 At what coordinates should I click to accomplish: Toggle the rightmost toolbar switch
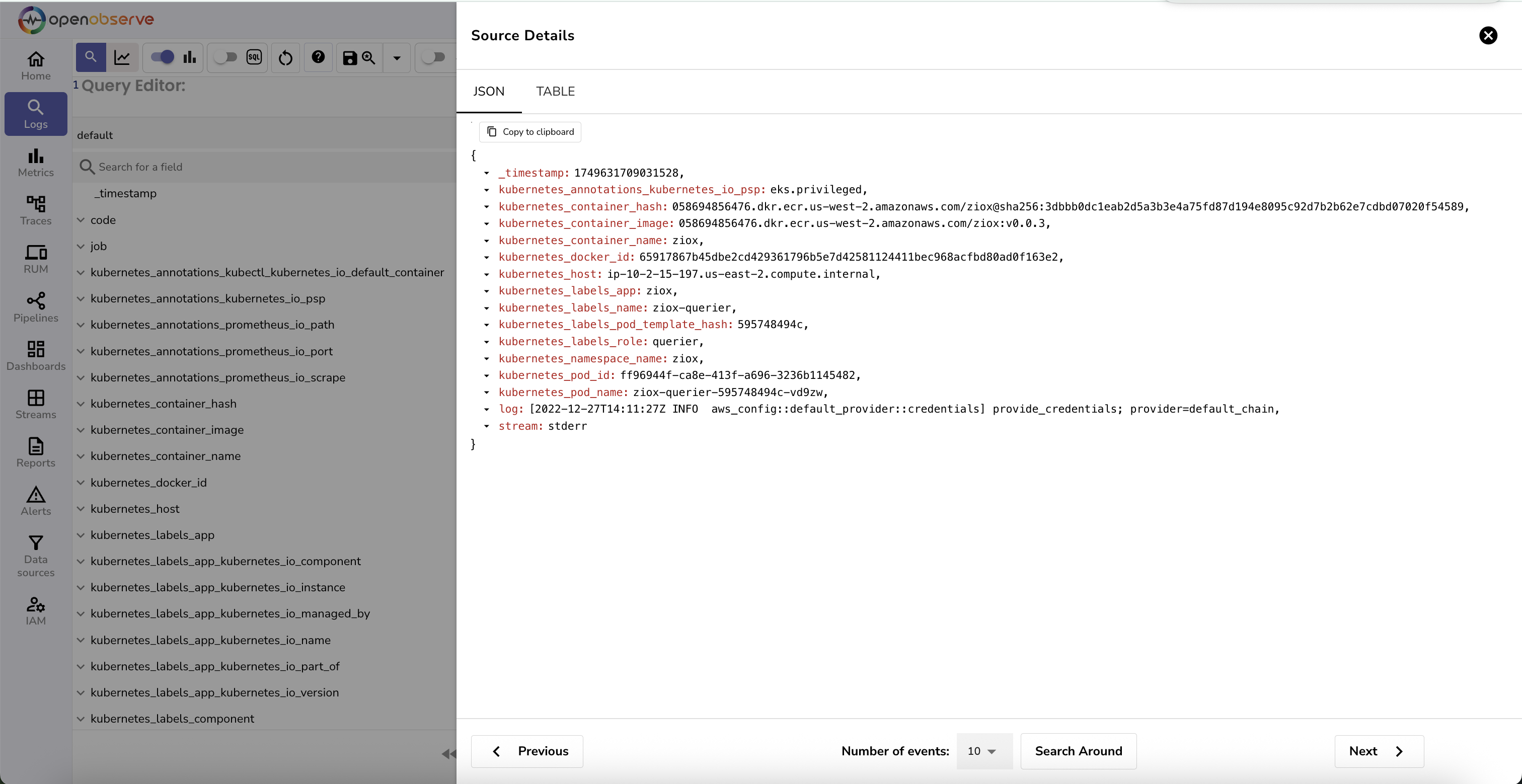pyautogui.click(x=434, y=57)
